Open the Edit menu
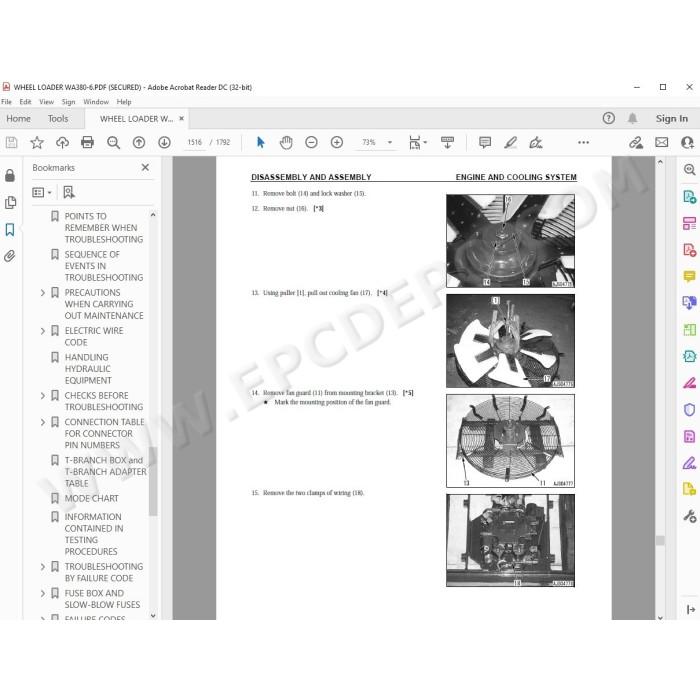 pos(25,102)
